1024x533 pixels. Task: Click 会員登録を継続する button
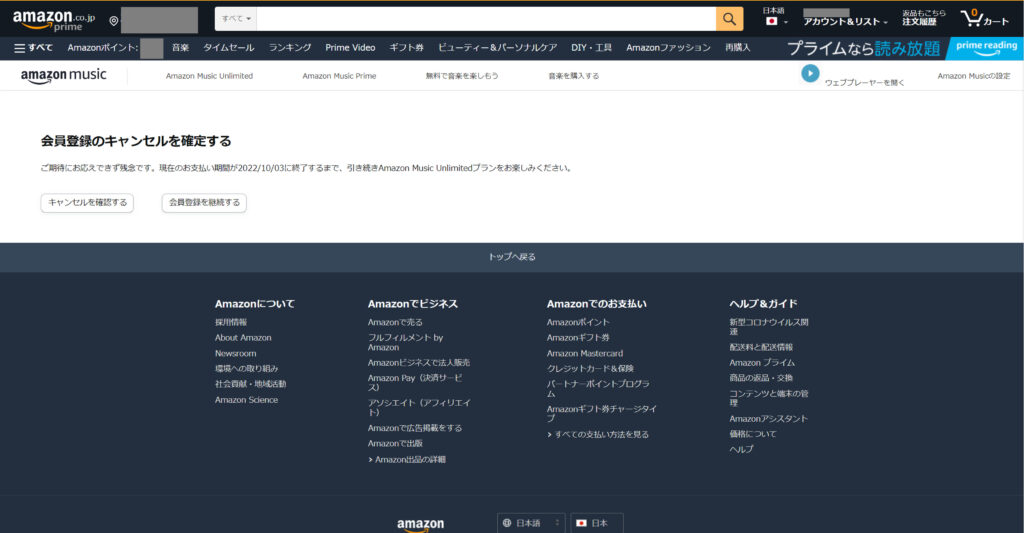(x=204, y=202)
